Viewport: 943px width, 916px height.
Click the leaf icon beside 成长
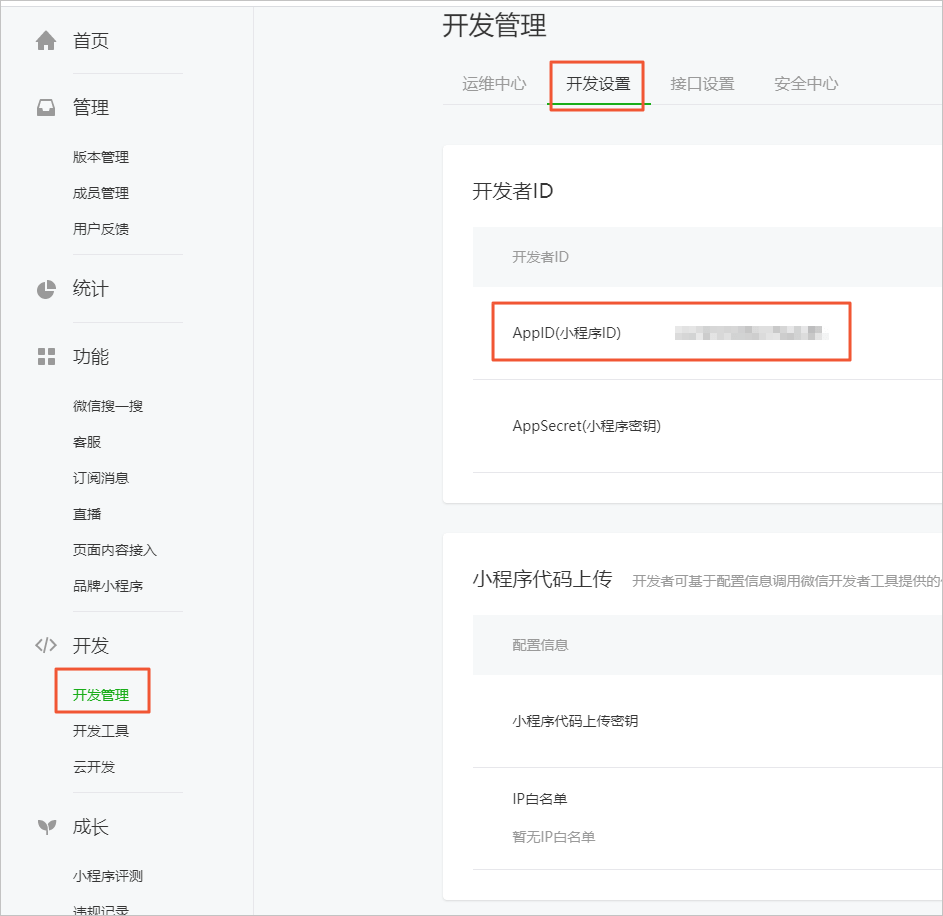coord(46,827)
